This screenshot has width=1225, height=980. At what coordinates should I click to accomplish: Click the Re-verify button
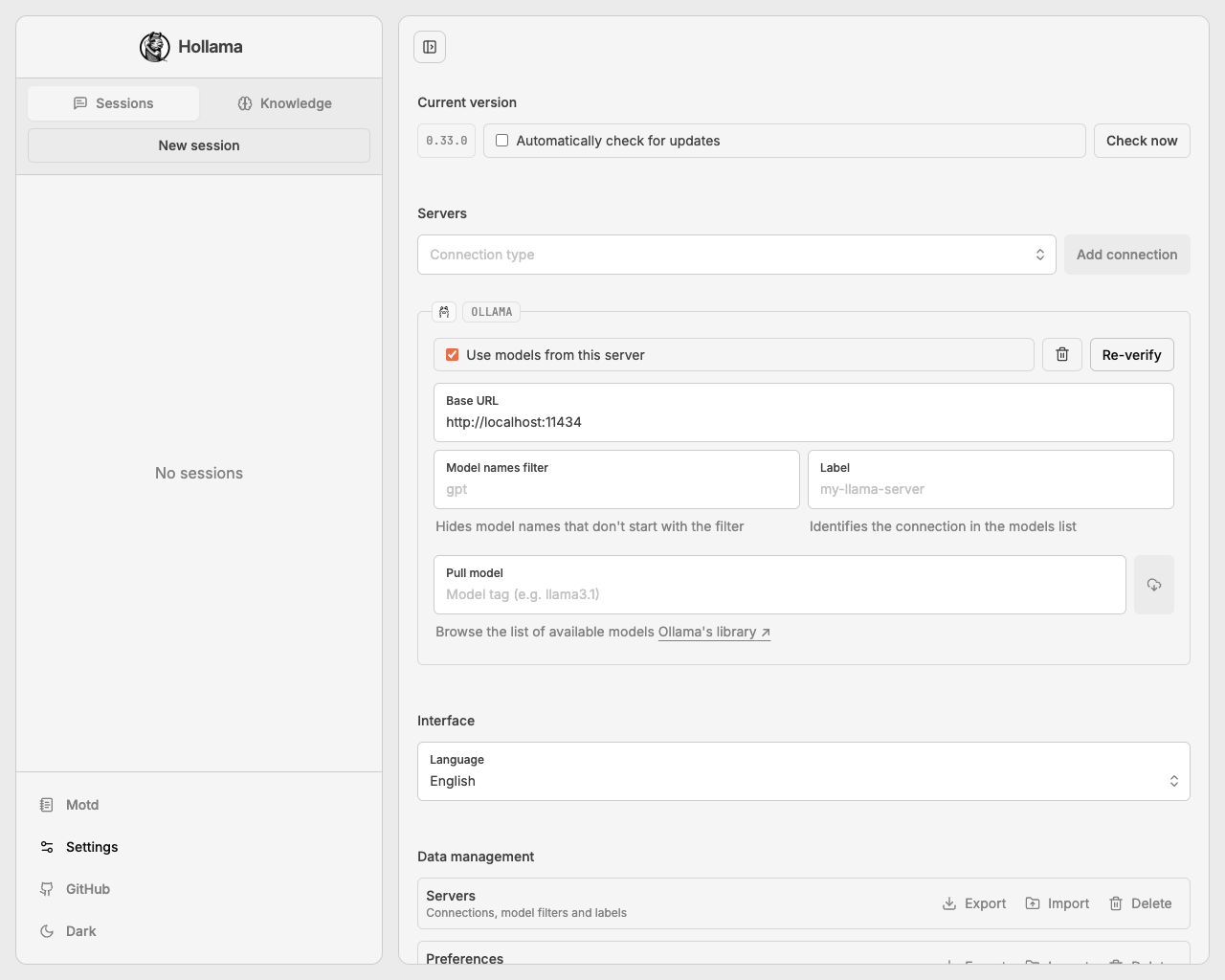[1131, 355]
